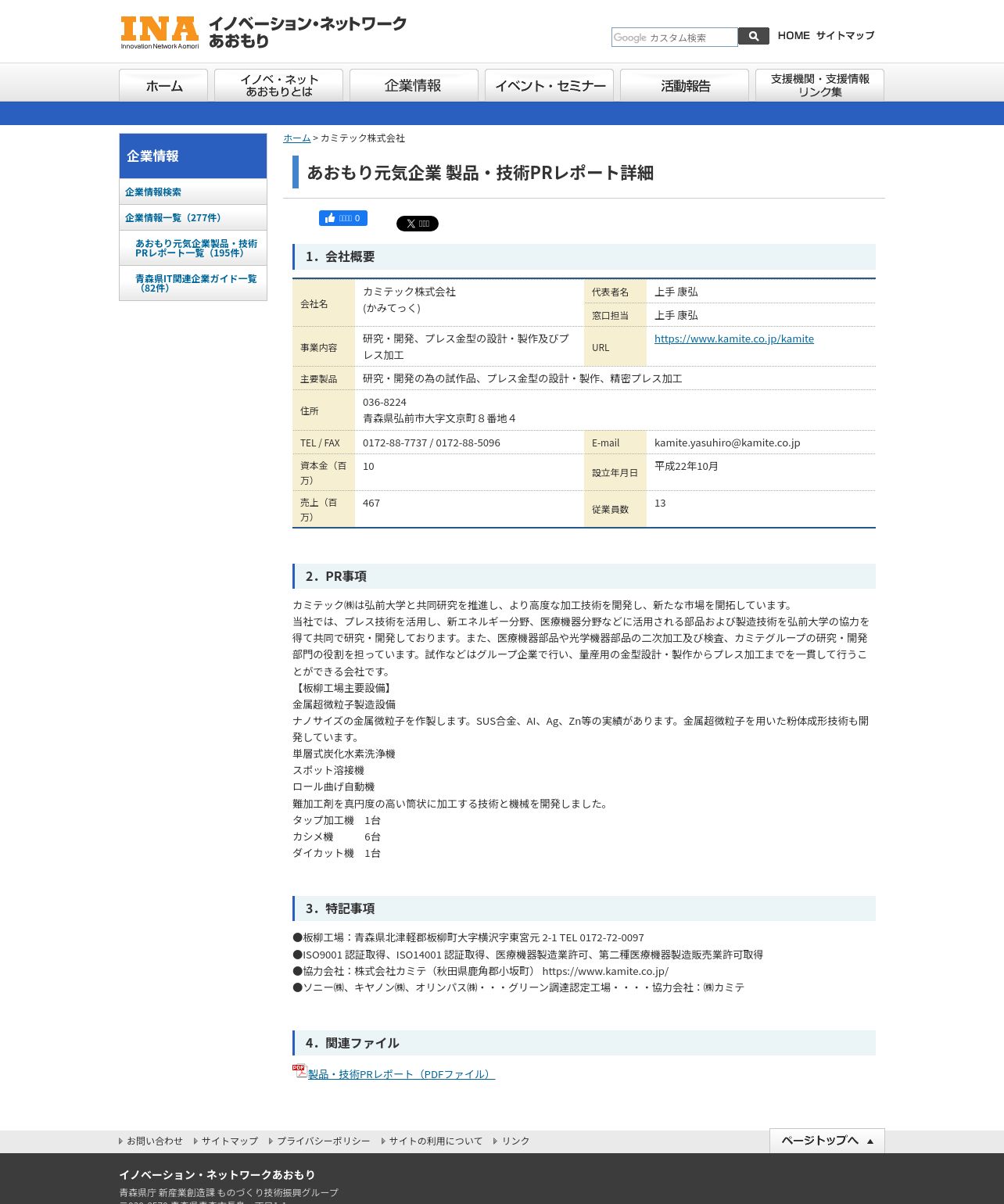This screenshot has width=1004, height=1204.
Task: Open 企業情報一覧（277件） in the sidebar
Action: coord(193,217)
